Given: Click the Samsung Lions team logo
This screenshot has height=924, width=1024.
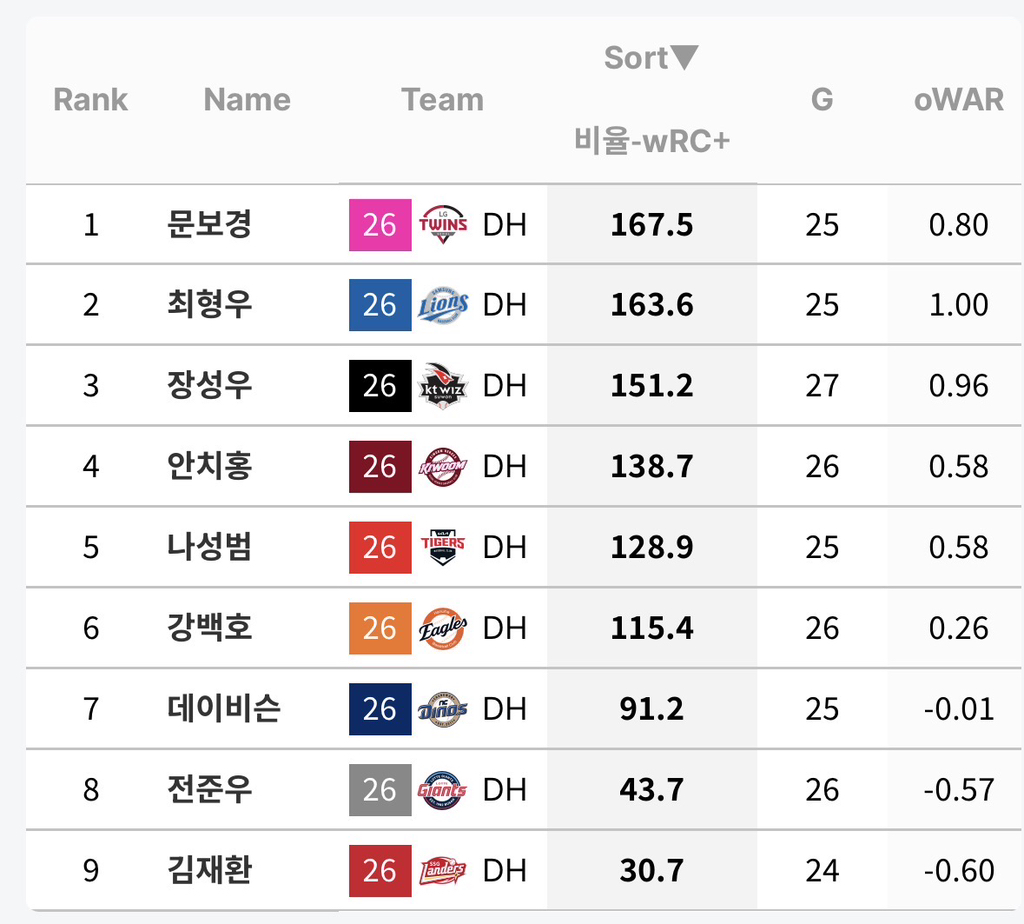Looking at the screenshot, I should pos(443,305).
